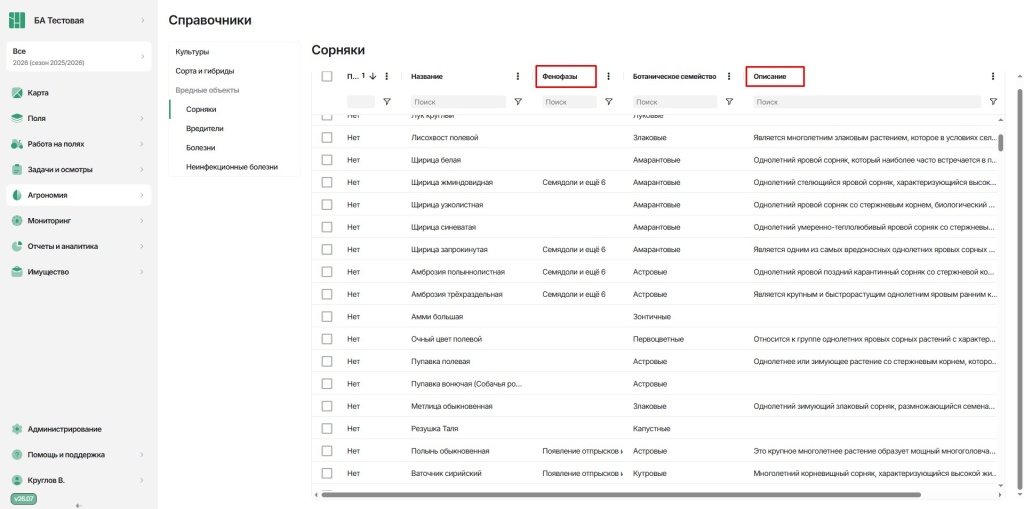Toggle the sort arrow in first column header
This screenshot has width=1024, height=509.
pos(373,76)
